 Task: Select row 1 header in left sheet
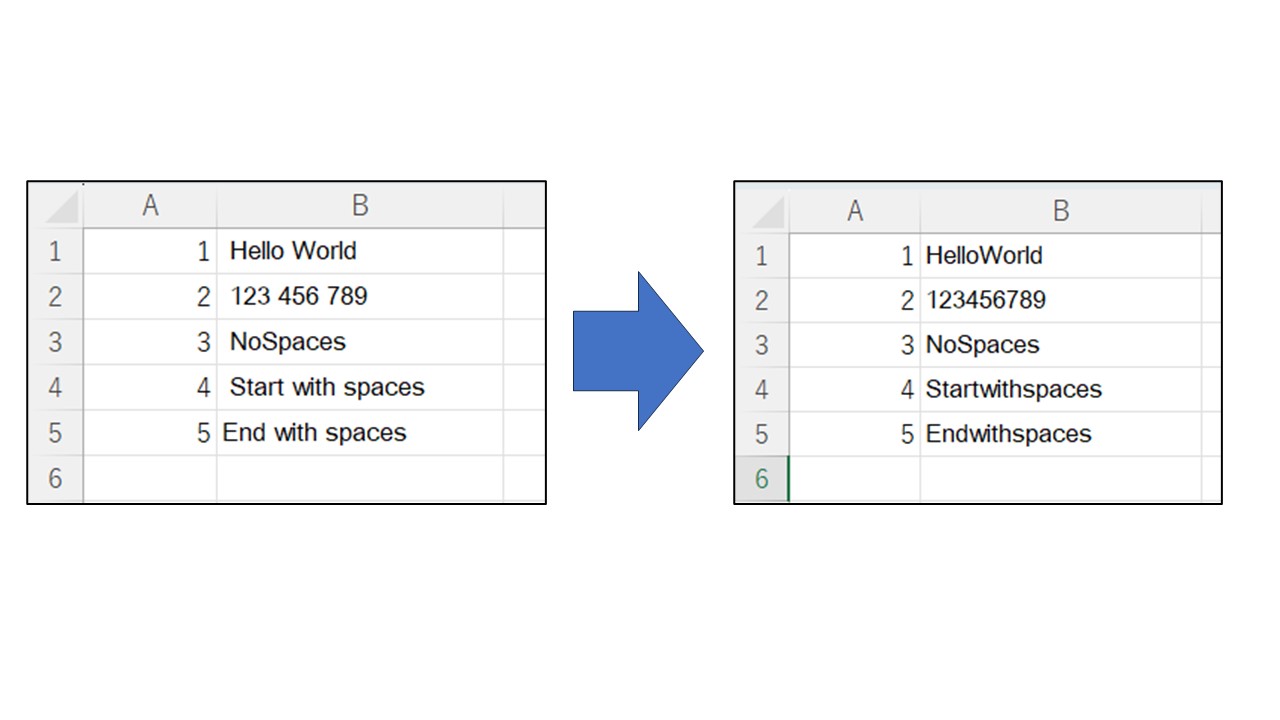pos(55,251)
